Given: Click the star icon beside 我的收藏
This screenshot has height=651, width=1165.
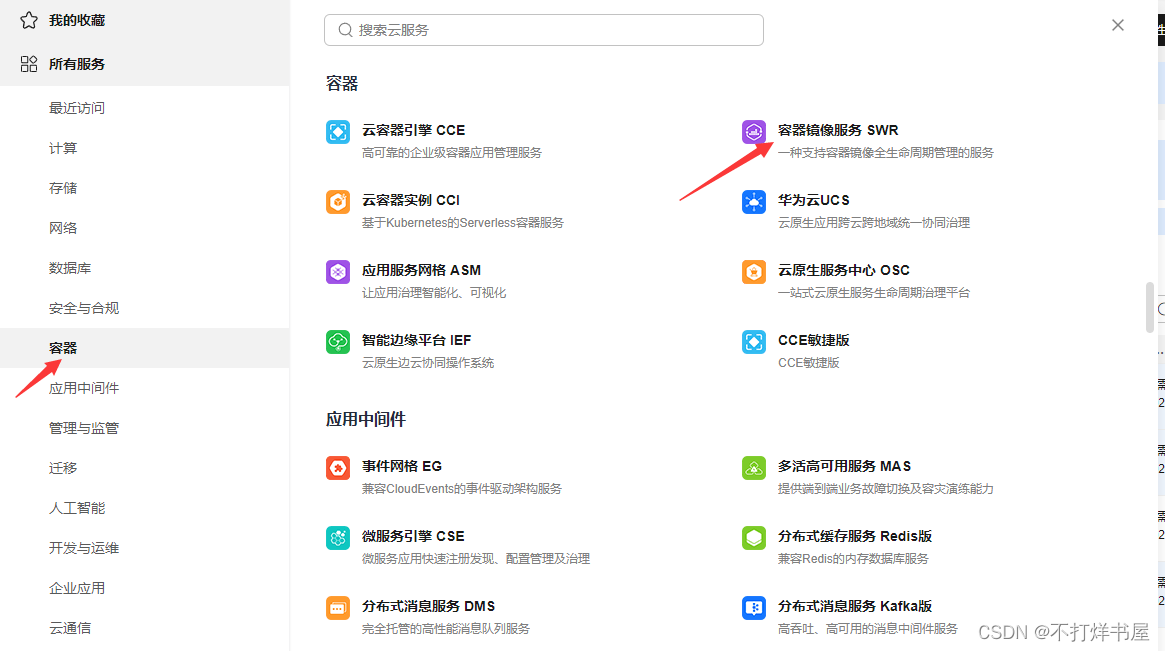Looking at the screenshot, I should [x=29, y=20].
